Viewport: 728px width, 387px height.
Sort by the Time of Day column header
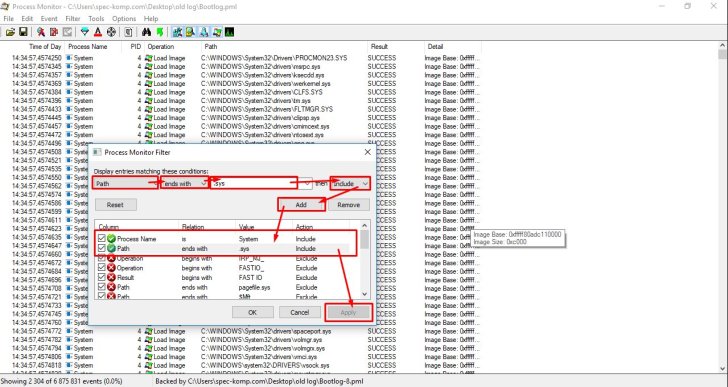tap(45, 46)
